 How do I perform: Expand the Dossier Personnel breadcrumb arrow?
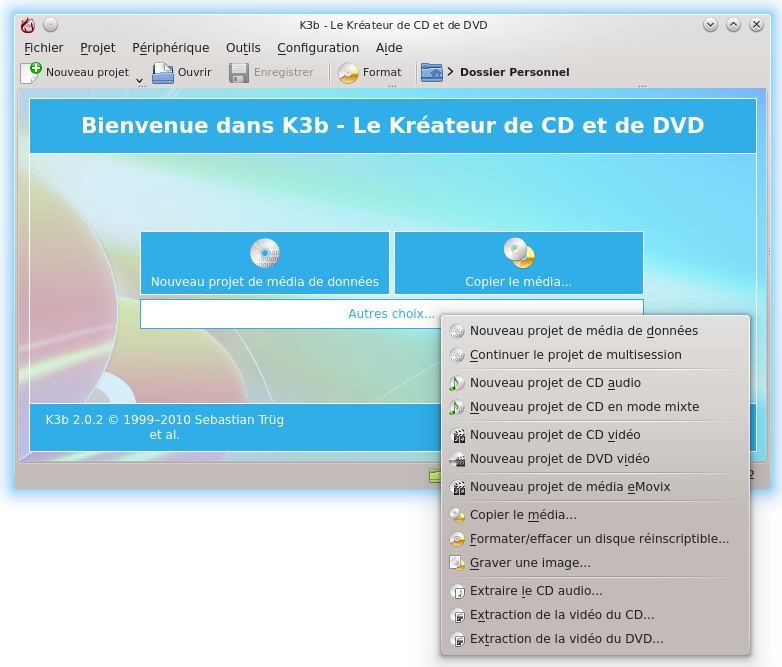point(451,72)
